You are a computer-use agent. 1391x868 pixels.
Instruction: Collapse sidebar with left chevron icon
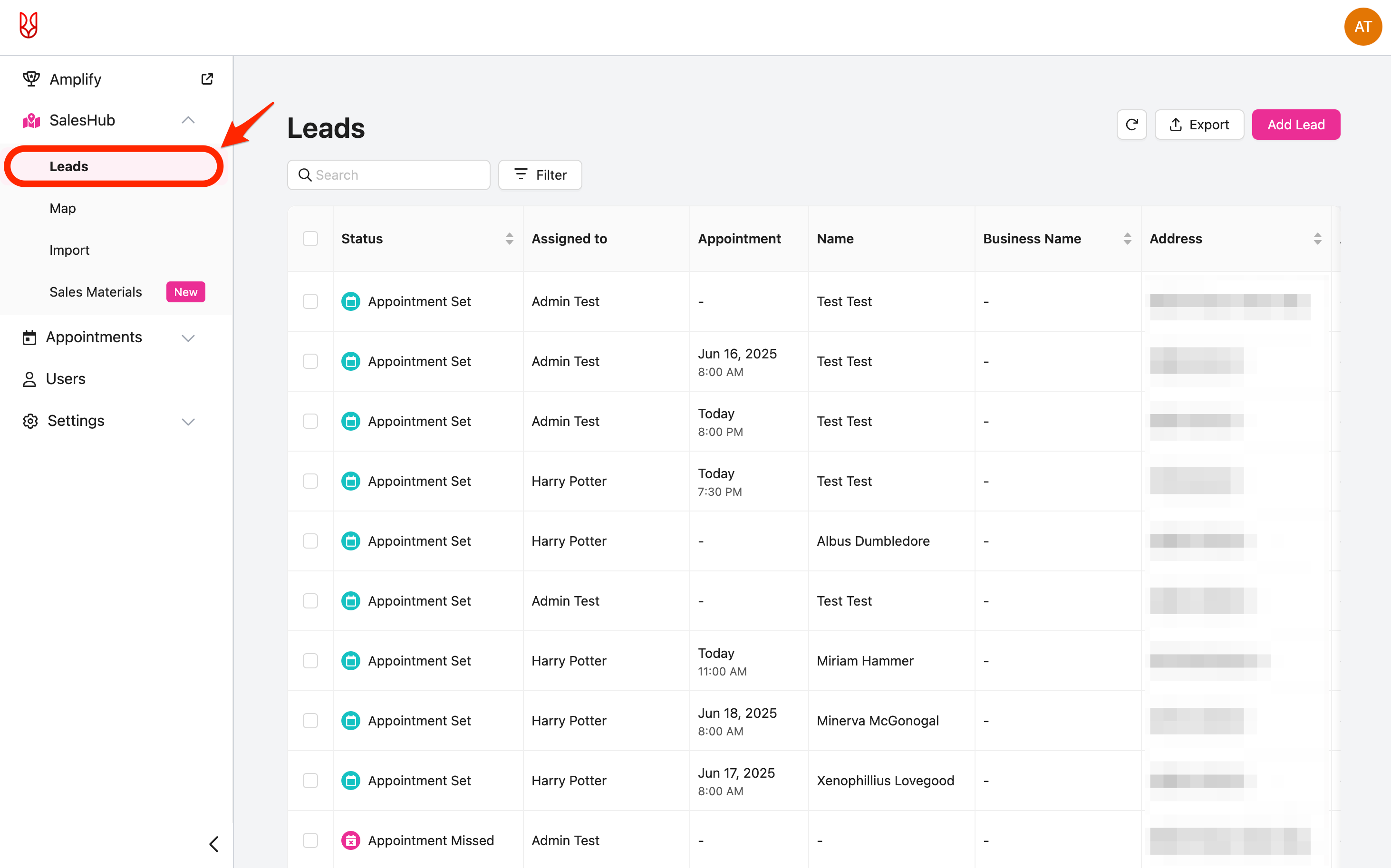(214, 844)
